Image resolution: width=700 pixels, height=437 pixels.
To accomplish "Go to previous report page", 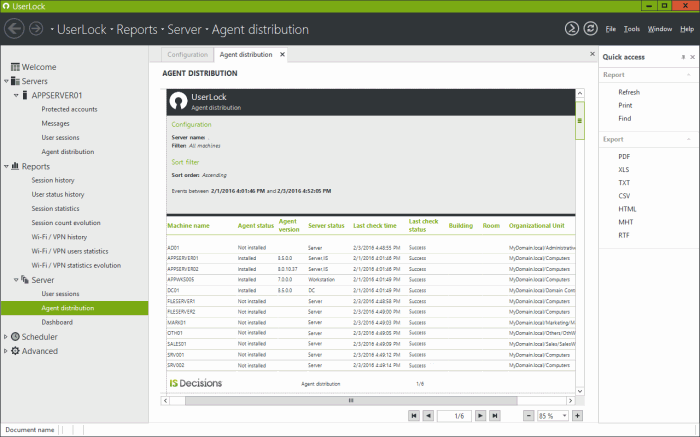I will [x=428, y=416].
